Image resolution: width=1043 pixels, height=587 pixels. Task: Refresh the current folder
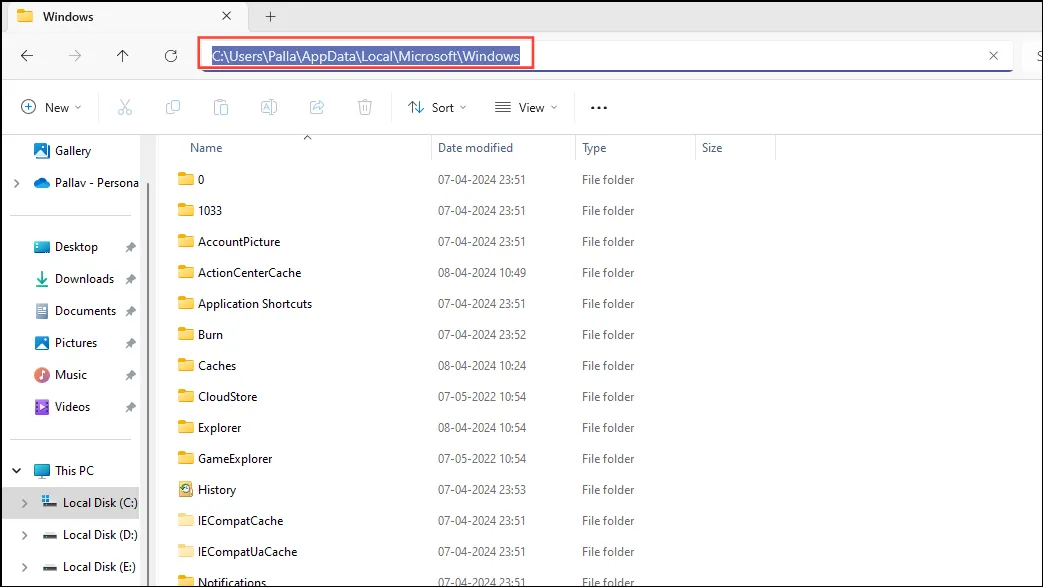point(171,56)
